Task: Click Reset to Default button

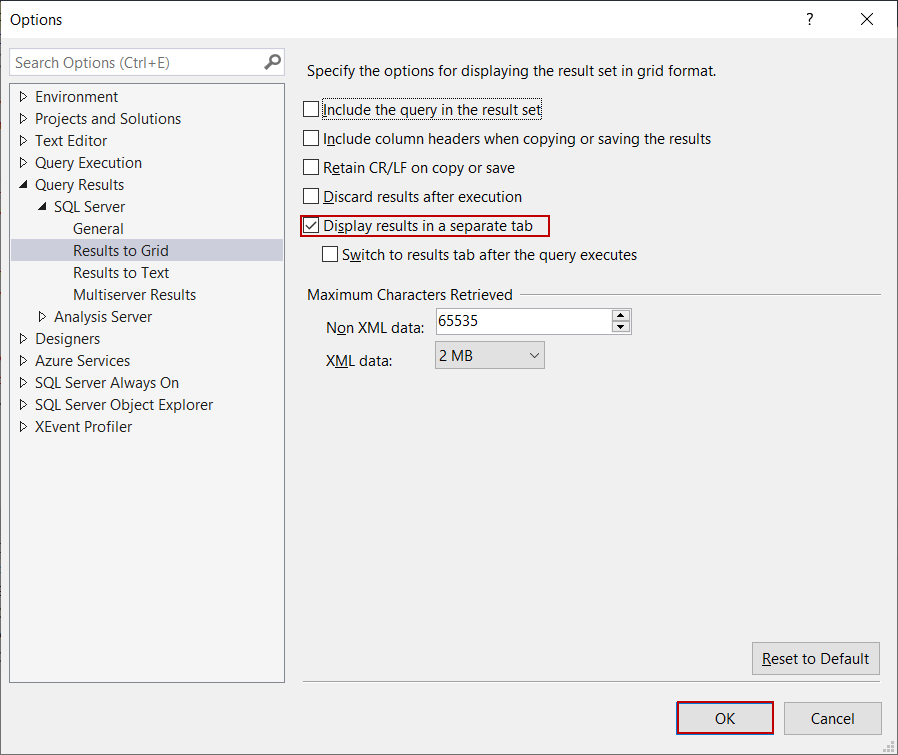Action: tap(815, 659)
